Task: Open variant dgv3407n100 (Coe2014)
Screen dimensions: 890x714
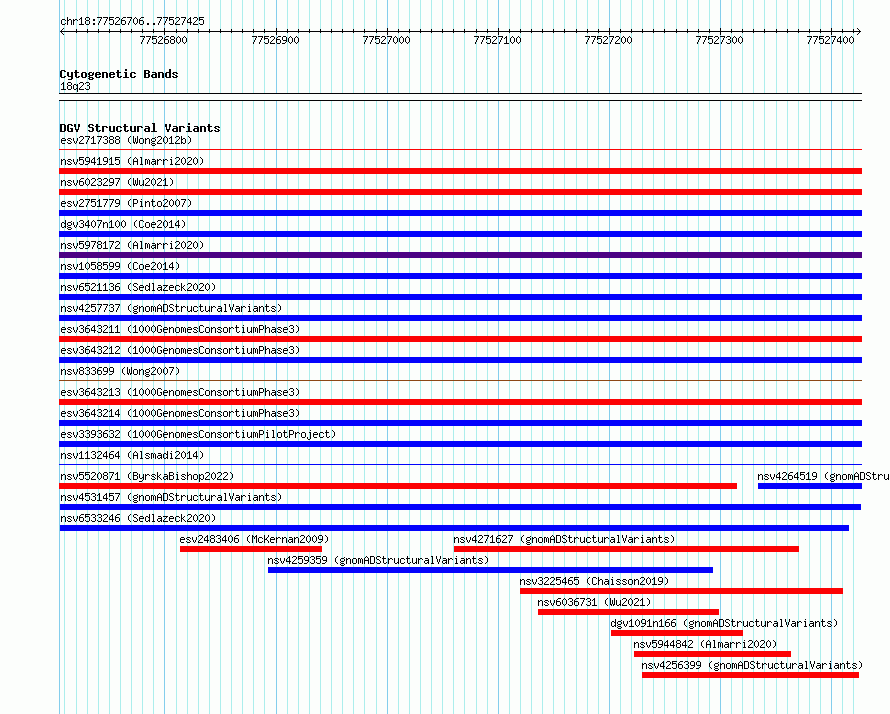Action: pyautogui.click(x=123, y=224)
